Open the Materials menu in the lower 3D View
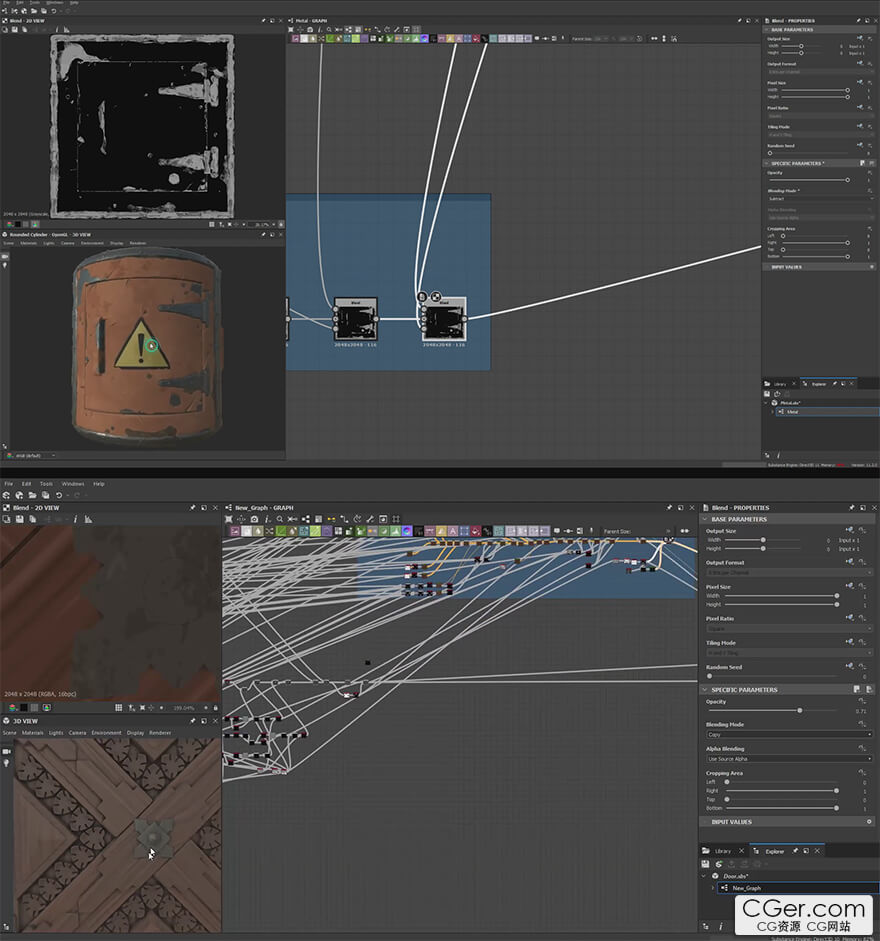 tap(32, 733)
